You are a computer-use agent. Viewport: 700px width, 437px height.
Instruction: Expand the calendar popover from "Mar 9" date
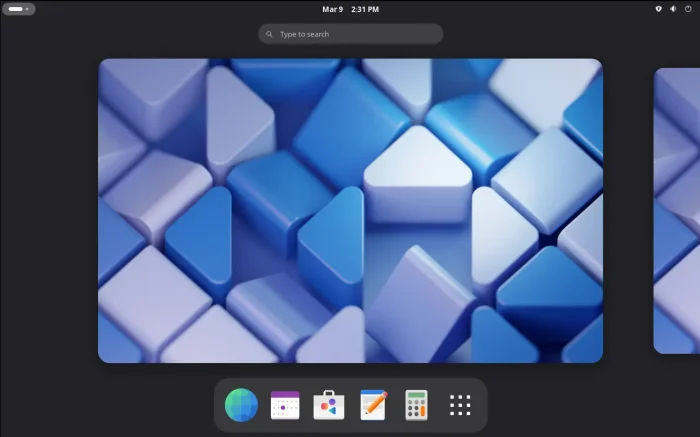pos(333,9)
